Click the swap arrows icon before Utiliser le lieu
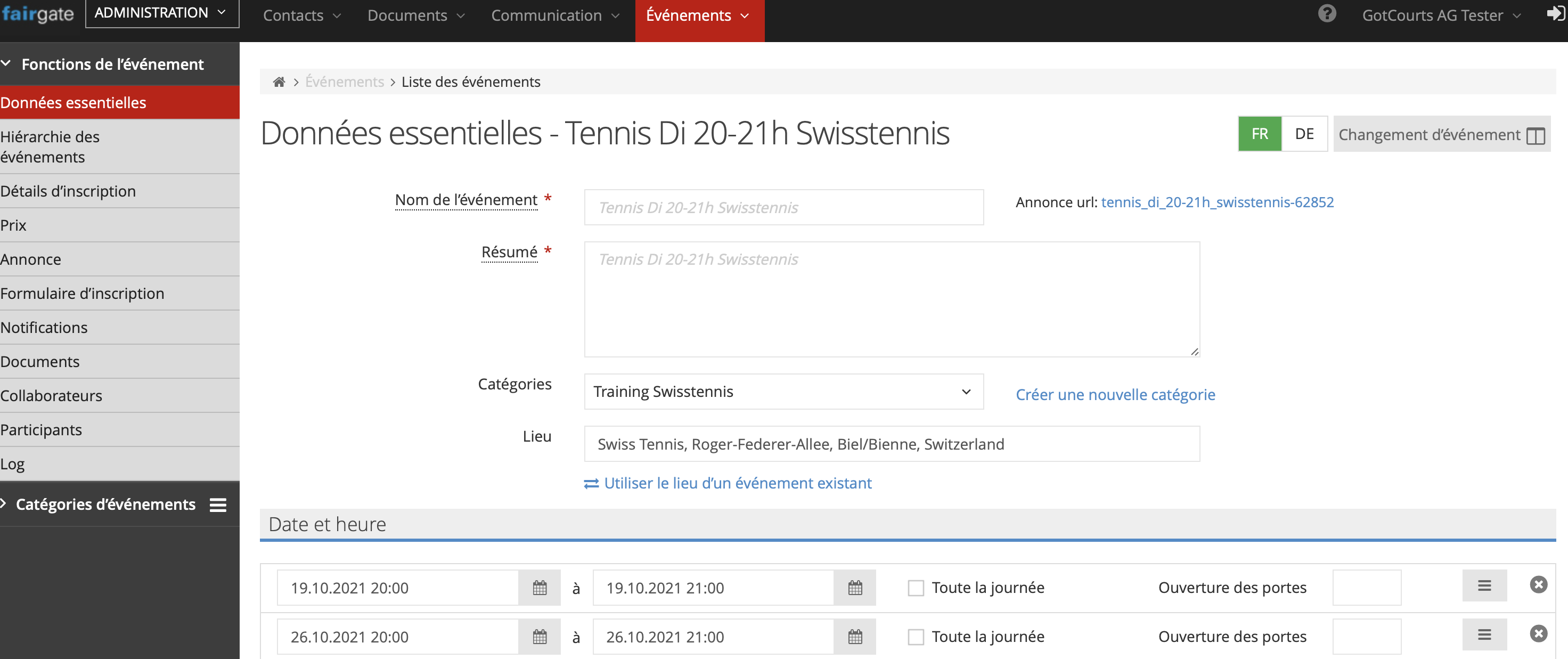 [591, 484]
